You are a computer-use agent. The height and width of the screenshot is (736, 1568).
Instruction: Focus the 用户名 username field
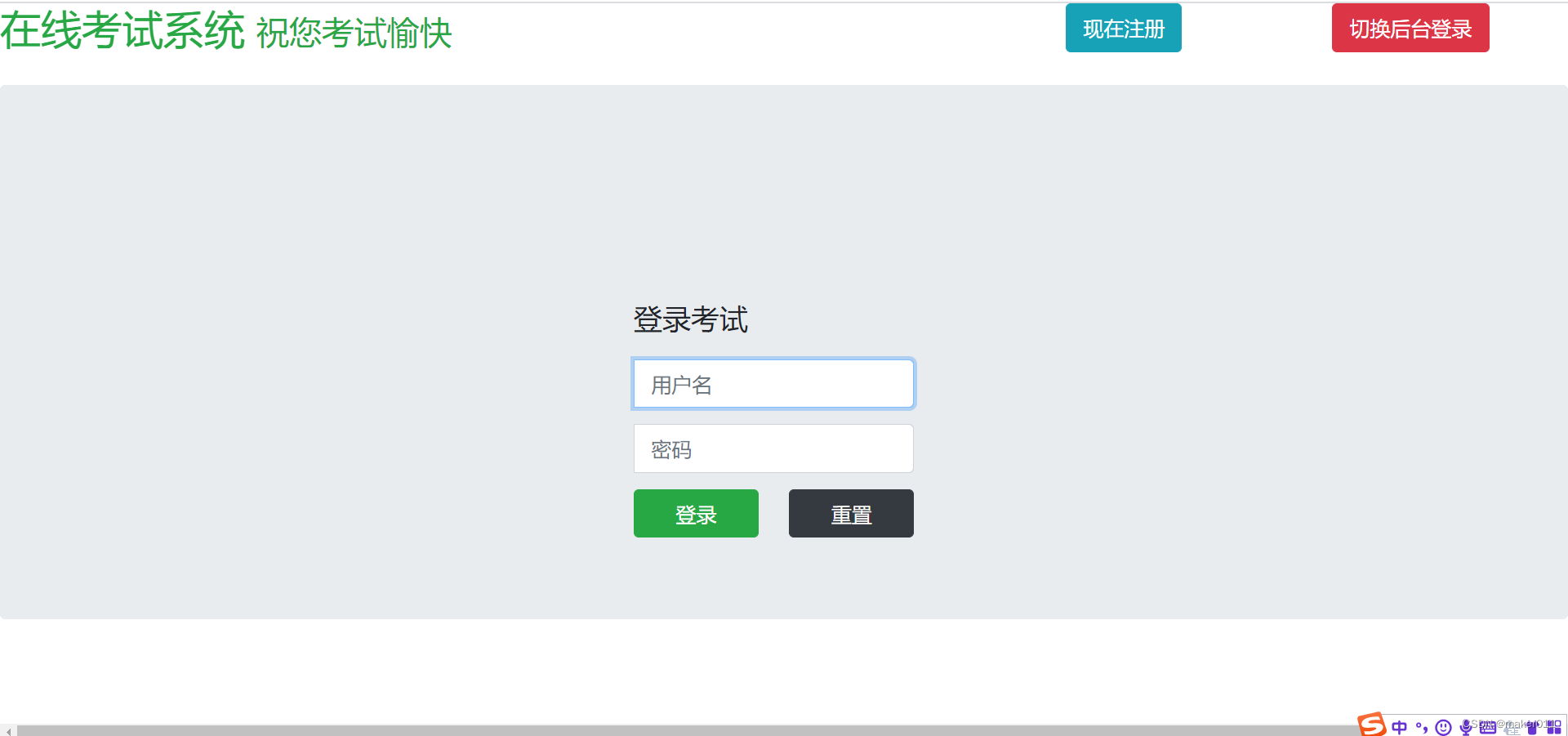pyautogui.click(x=773, y=383)
